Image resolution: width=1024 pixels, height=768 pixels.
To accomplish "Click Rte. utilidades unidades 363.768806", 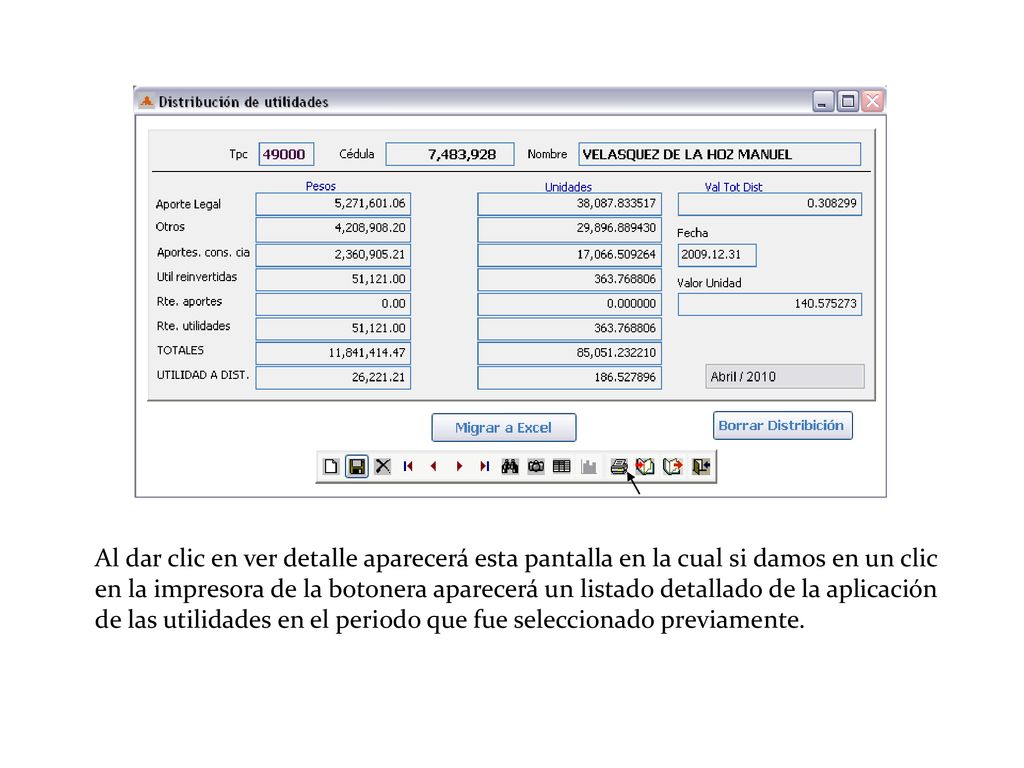I will click(569, 328).
